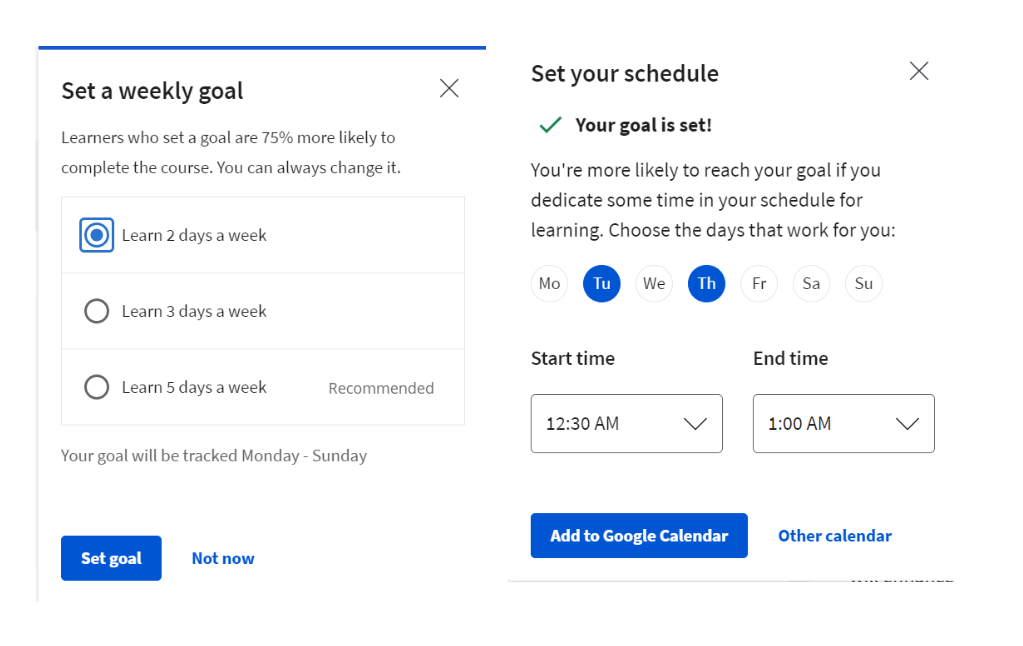Add Friday to learning days

pyautogui.click(x=759, y=284)
